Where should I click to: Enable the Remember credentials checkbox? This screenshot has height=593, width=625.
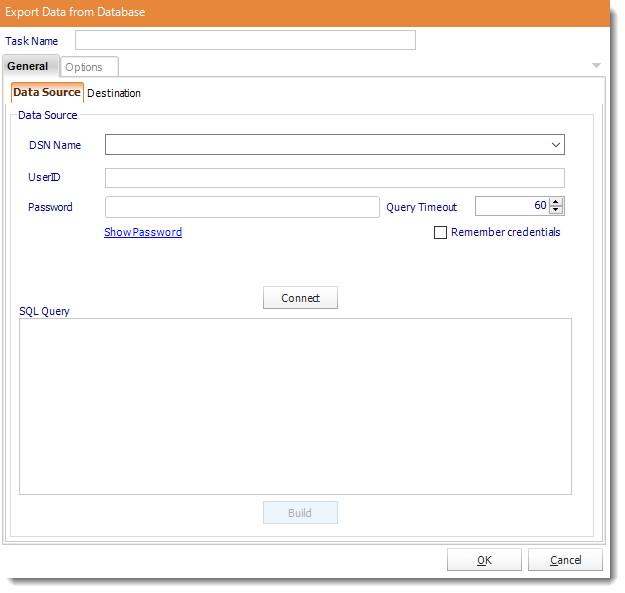tap(440, 232)
